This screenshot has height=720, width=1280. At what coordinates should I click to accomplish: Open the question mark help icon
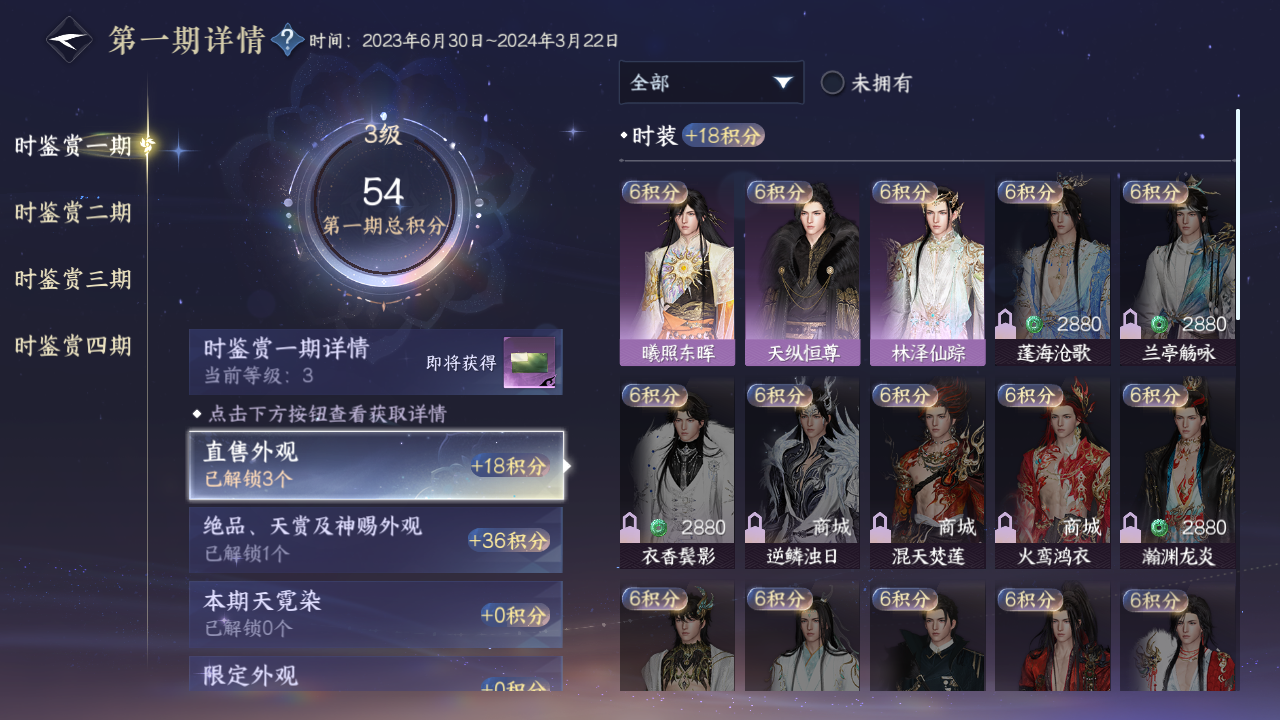tap(288, 40)
